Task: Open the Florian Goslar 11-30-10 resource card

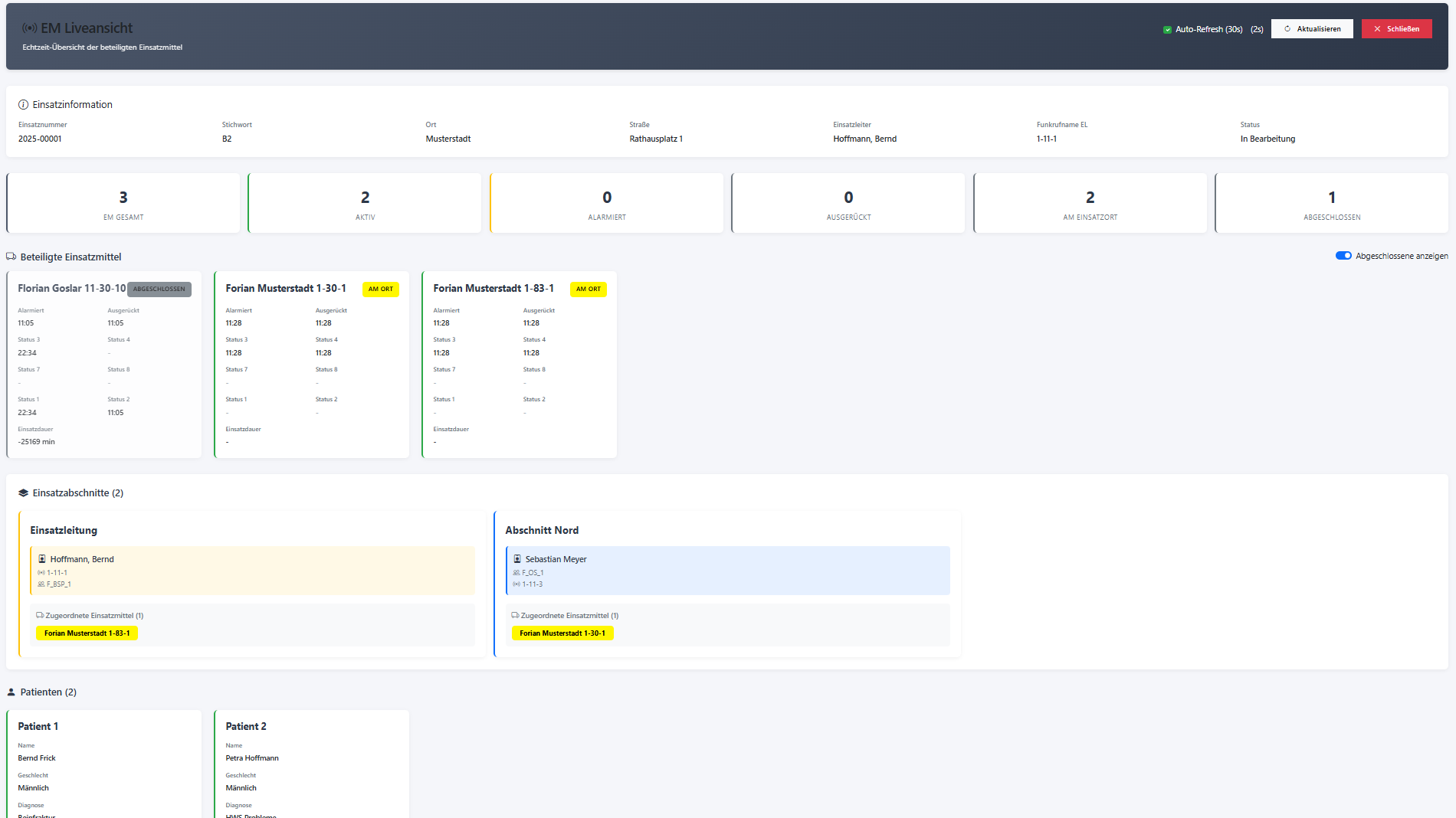Action: pyautogui.click(x=104, y=365)
